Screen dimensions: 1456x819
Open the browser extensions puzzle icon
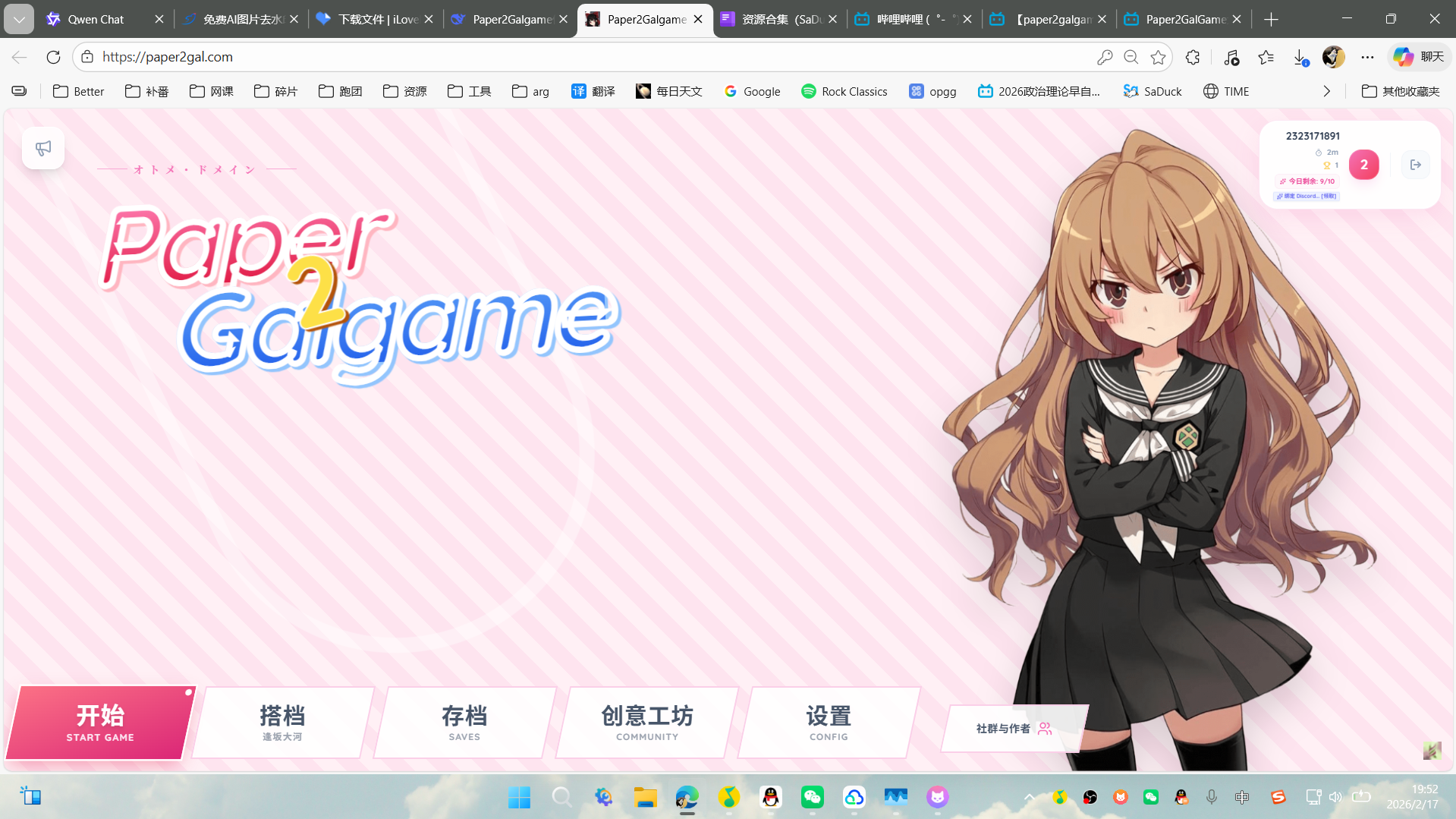click(1193, 57)
